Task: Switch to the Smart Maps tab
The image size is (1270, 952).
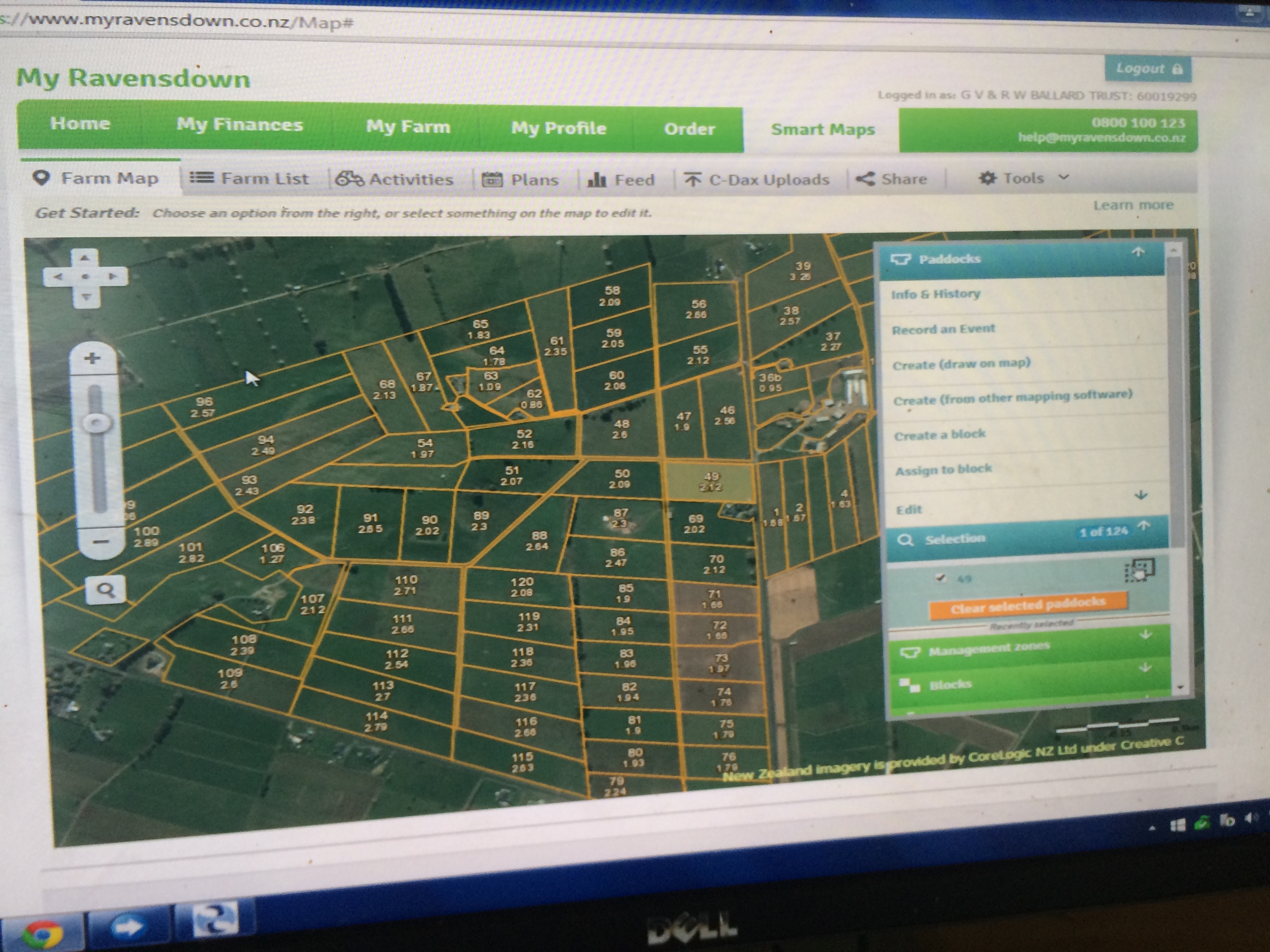Action: tap(822, 129)
